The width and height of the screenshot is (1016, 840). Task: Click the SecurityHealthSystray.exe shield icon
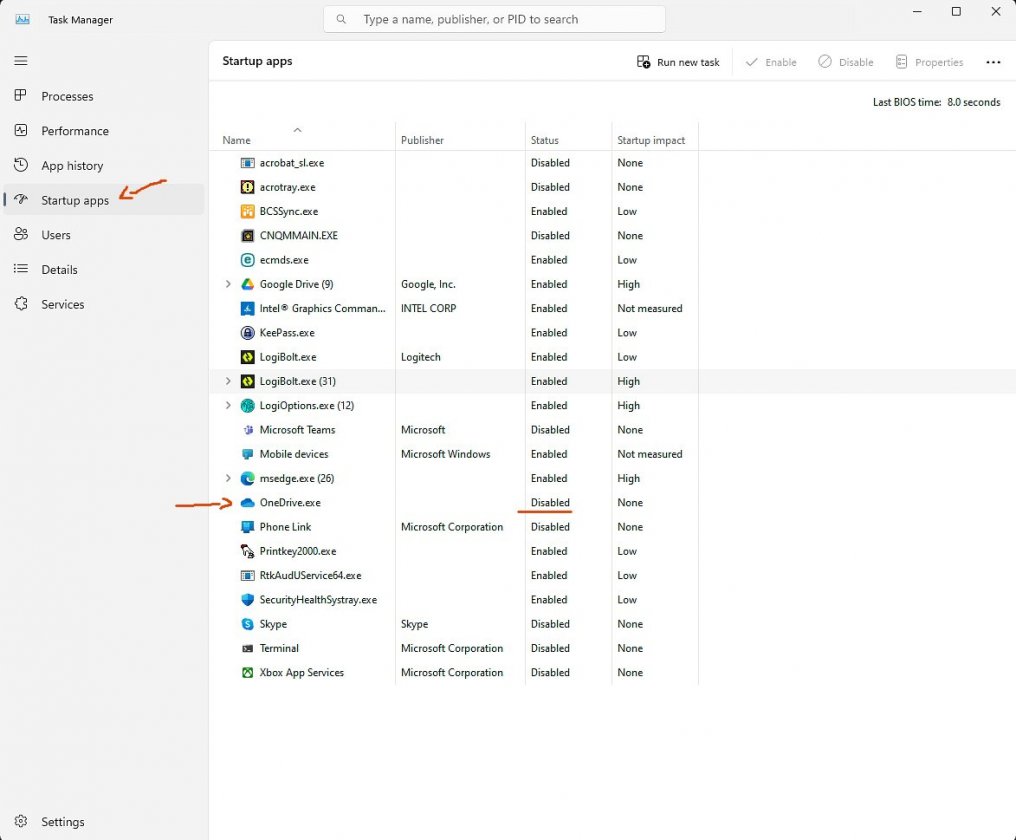[x=248, y=600]
